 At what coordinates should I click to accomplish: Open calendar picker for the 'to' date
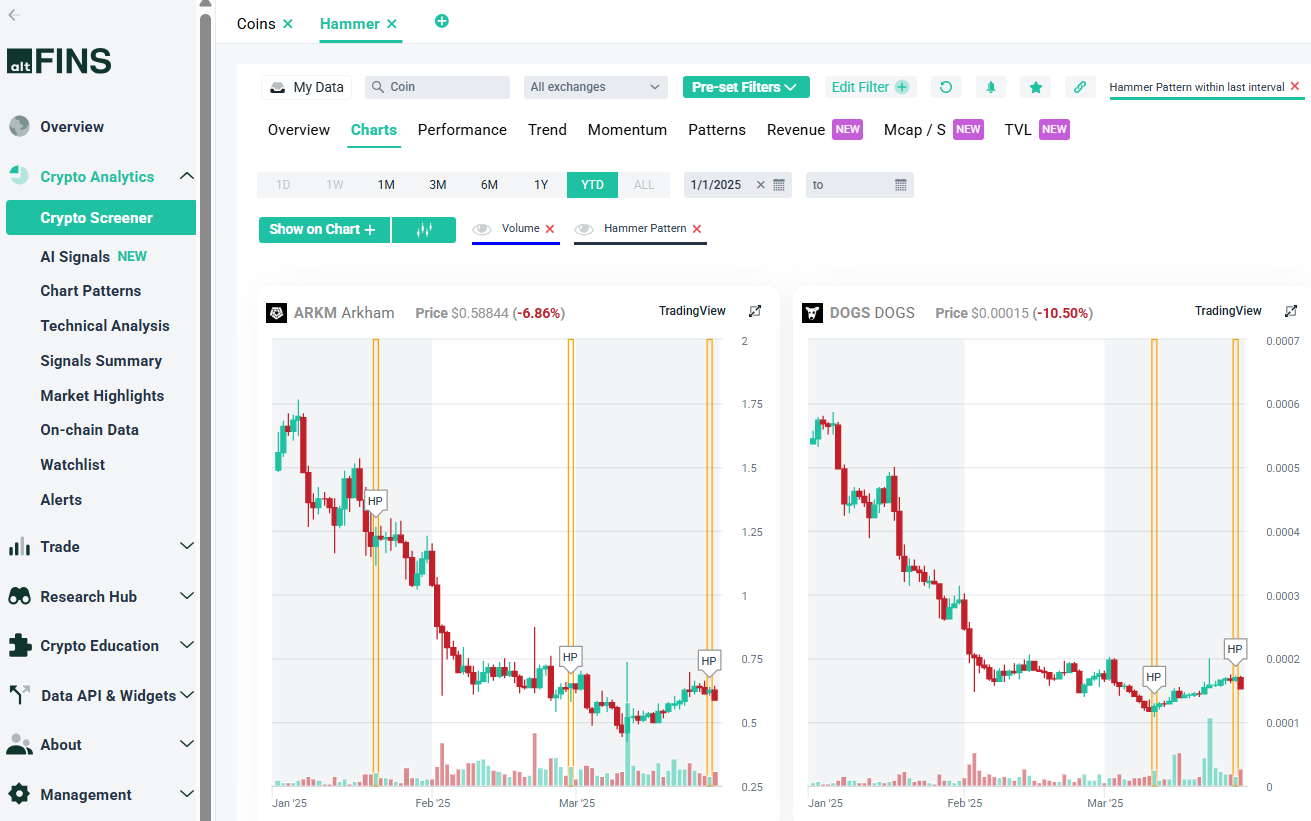(900, 185)
